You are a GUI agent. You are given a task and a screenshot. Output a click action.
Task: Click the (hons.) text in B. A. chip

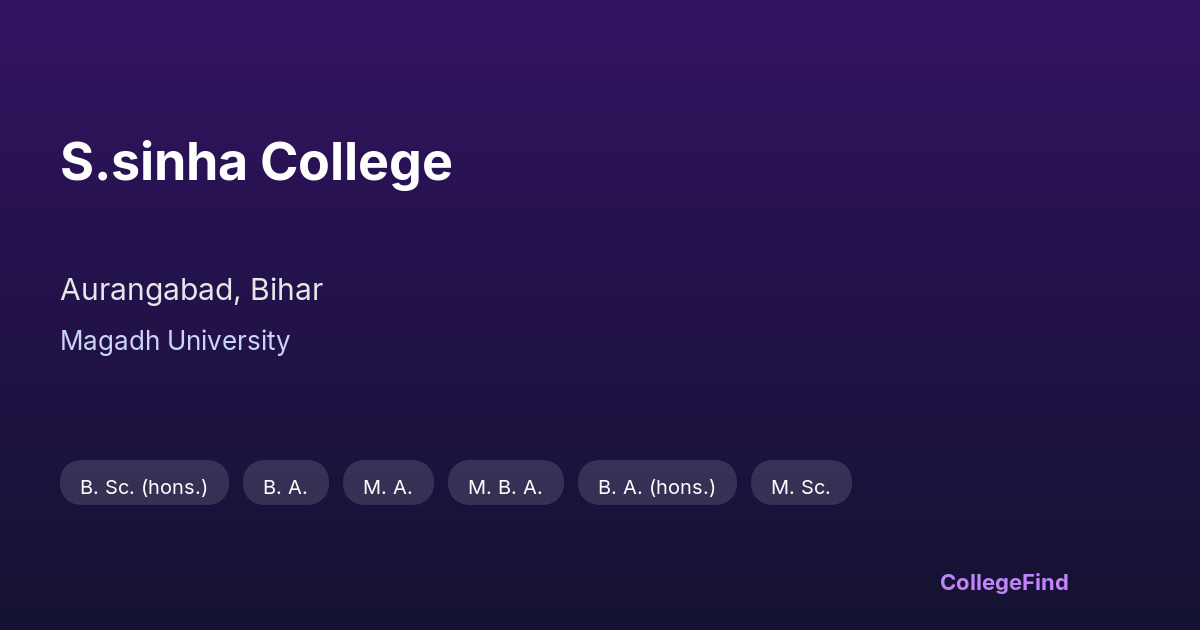(x=683, y=487)
